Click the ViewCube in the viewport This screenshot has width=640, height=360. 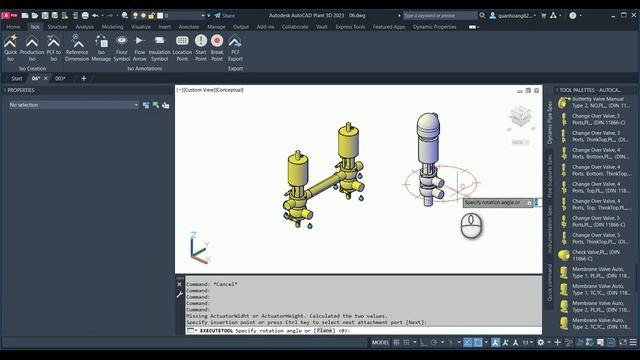[520, 117]
